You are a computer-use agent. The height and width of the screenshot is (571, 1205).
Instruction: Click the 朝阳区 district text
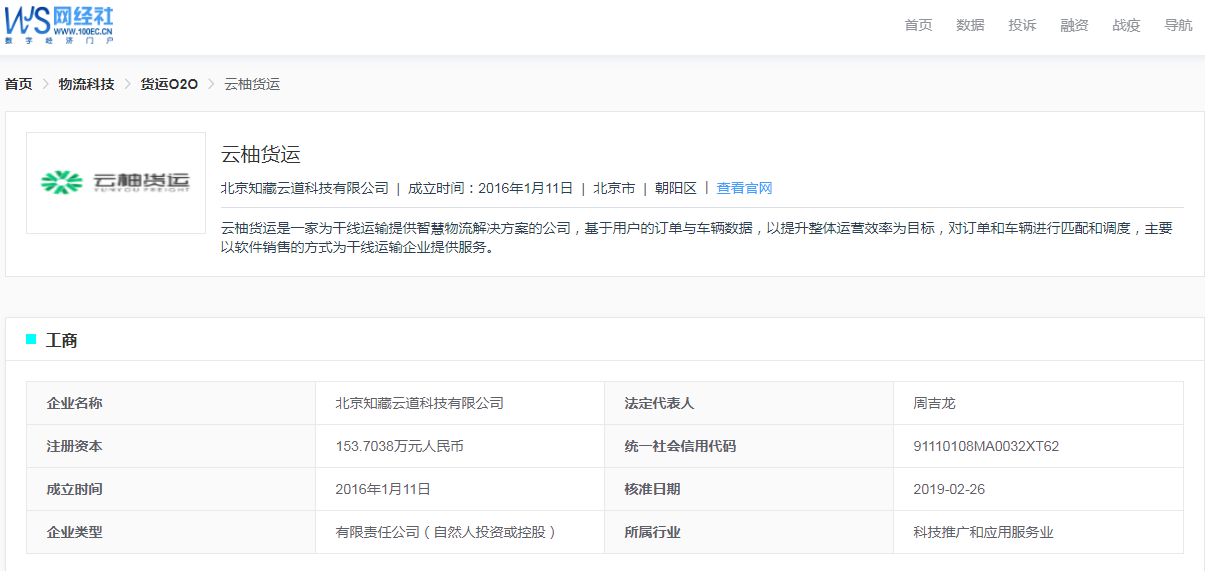point(676,188)
